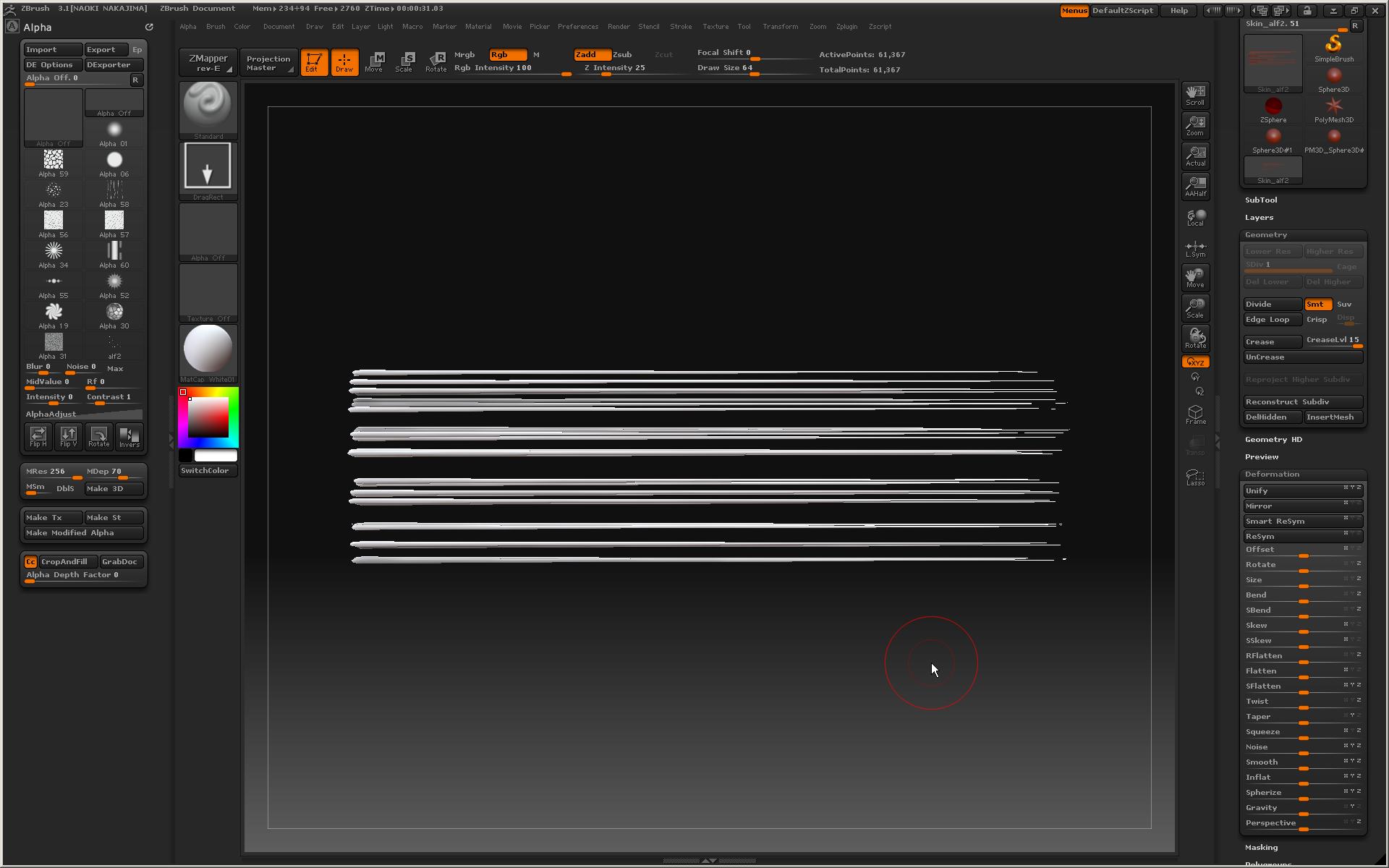Open the Document menu
Image resolution: width=1389 pixels, height=868 pixels.
pos(279,27)
